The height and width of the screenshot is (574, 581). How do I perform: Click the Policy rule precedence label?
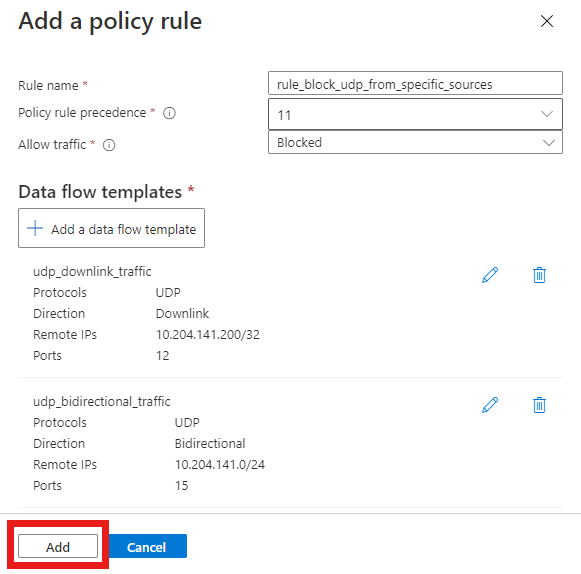point(82,113)
